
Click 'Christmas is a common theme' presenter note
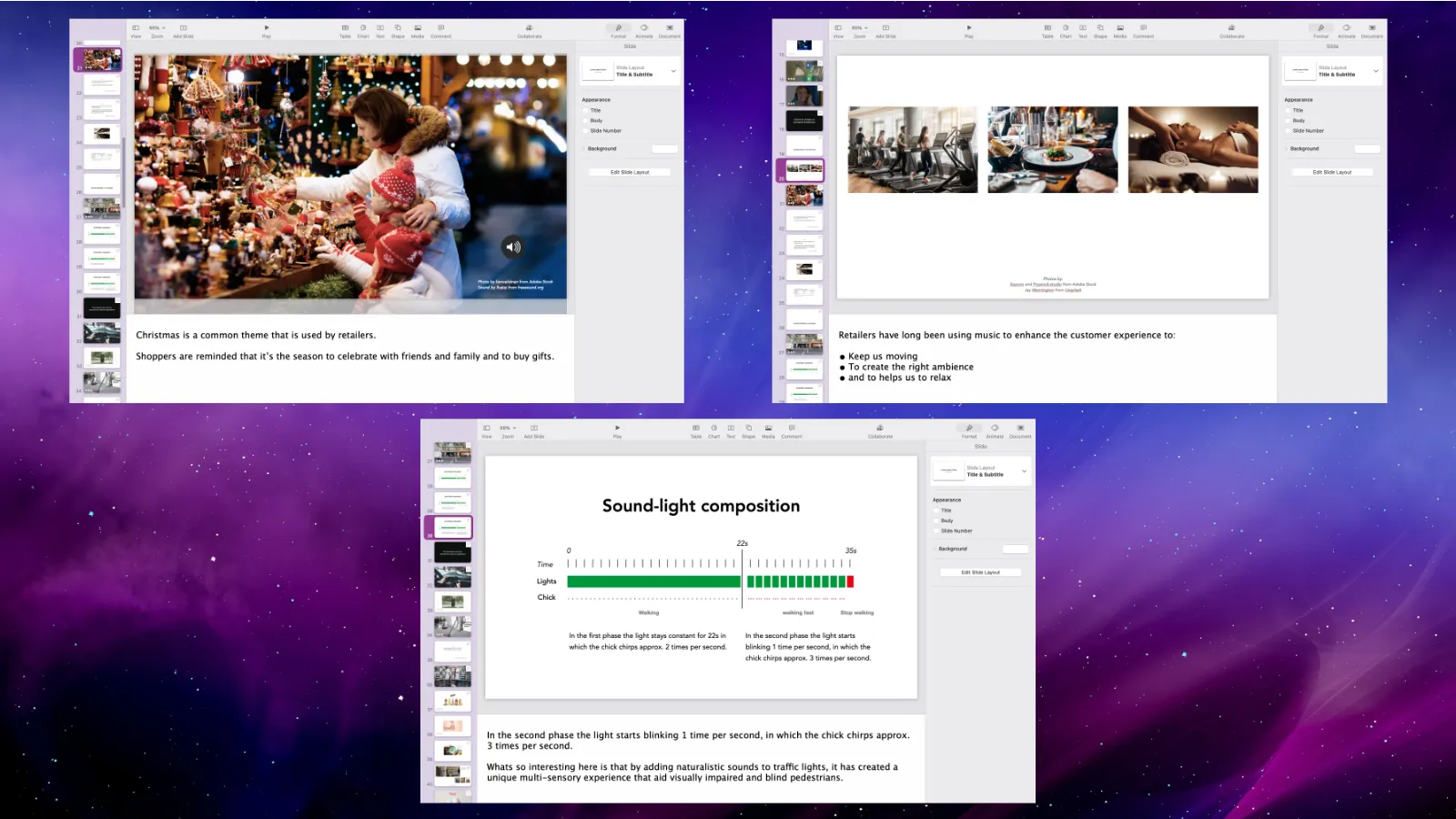256,335
